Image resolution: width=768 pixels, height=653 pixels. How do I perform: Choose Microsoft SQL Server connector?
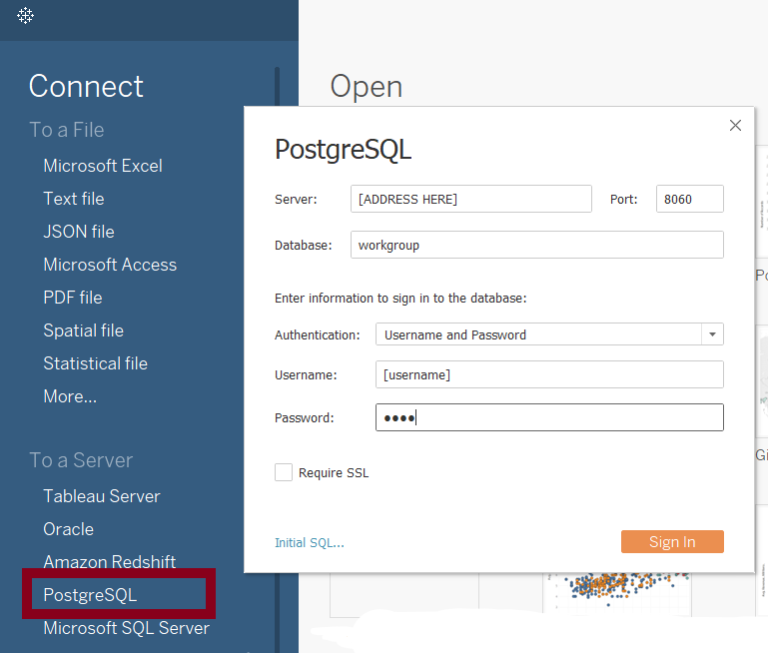tap(126, 629)
